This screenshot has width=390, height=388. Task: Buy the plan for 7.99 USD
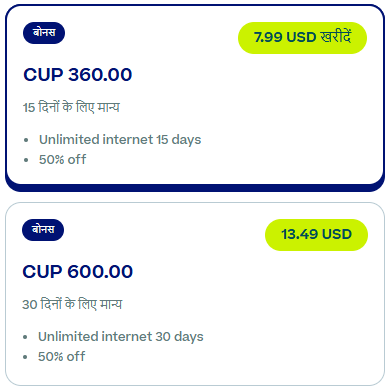click(302, 38)
